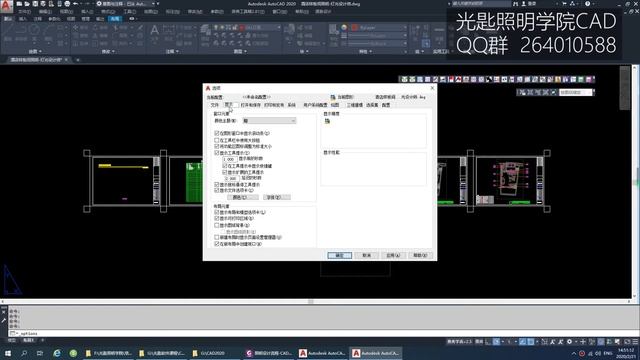Switch to Plot and Publish tab in Options
Image resolution: width=640 pixels, height=360 pixels.
coord(274,105)
